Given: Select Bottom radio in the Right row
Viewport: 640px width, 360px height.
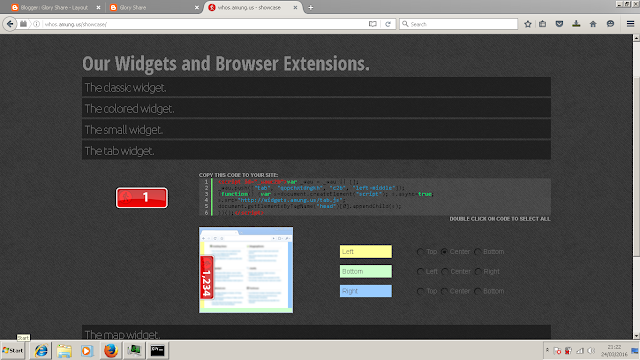Looking at the screenshot, I should (x=478, y=291).
